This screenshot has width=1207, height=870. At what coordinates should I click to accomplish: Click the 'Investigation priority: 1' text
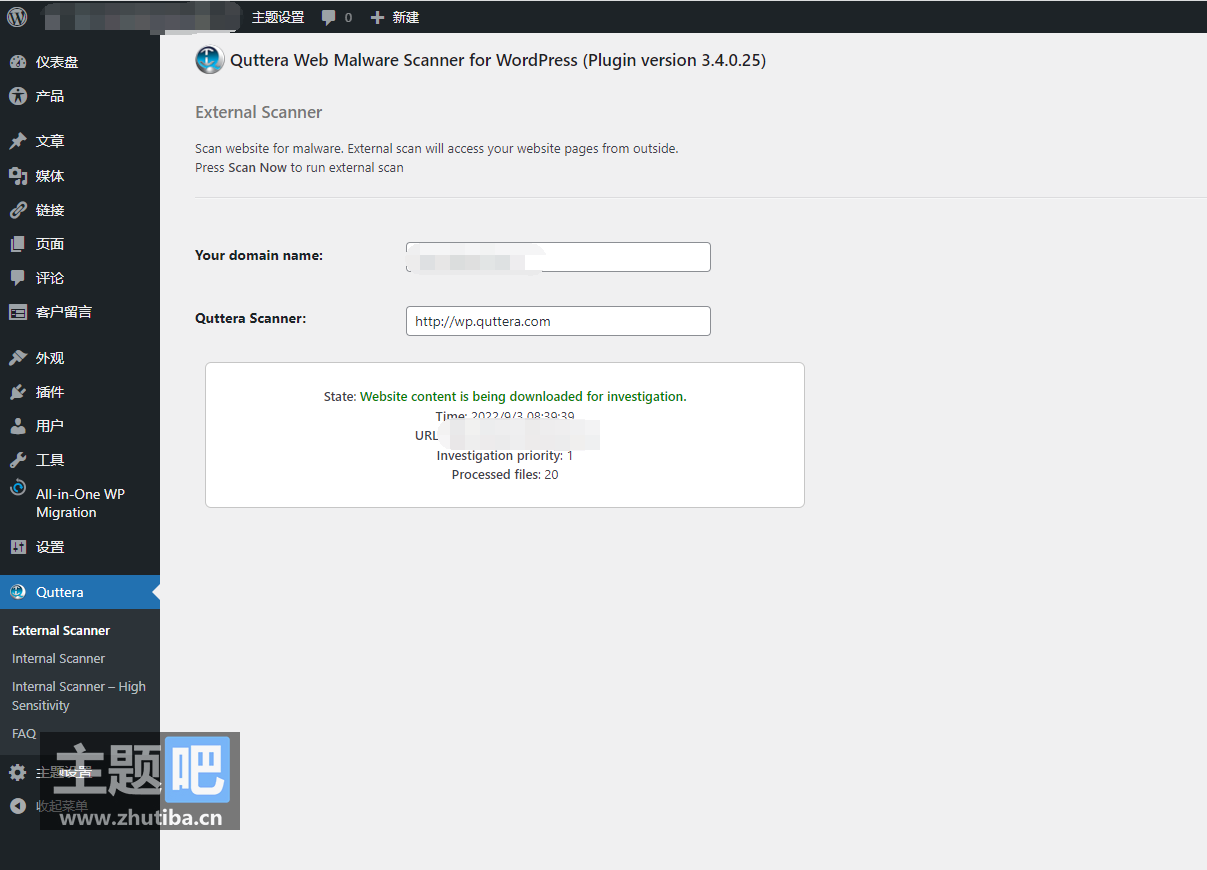tap(505, 456)
